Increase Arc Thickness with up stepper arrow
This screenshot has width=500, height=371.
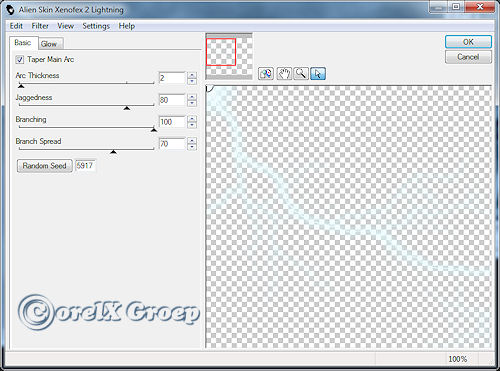(x=192, y=75)
